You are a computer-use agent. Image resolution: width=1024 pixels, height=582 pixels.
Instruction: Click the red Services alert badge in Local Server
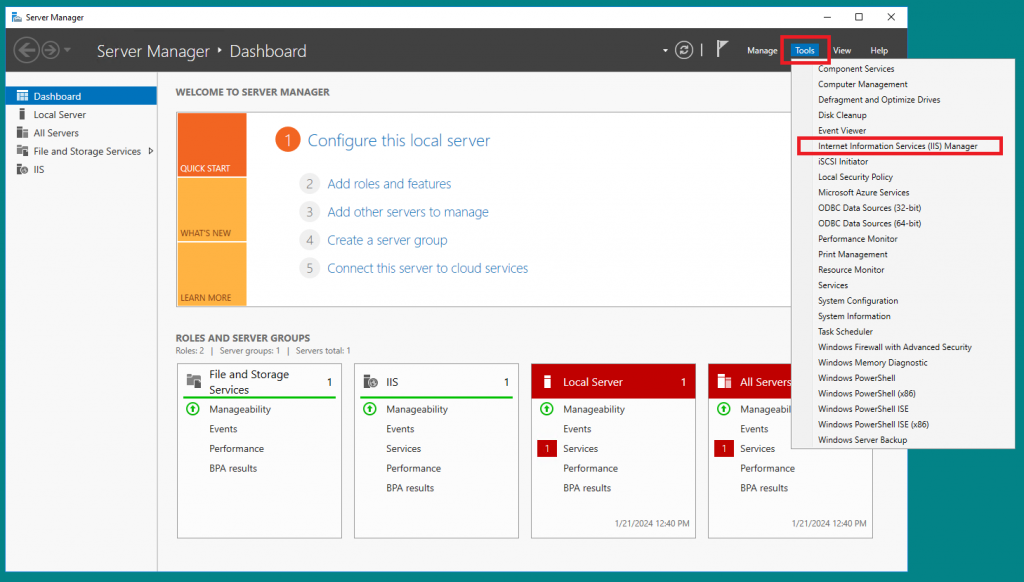(547, 449)
